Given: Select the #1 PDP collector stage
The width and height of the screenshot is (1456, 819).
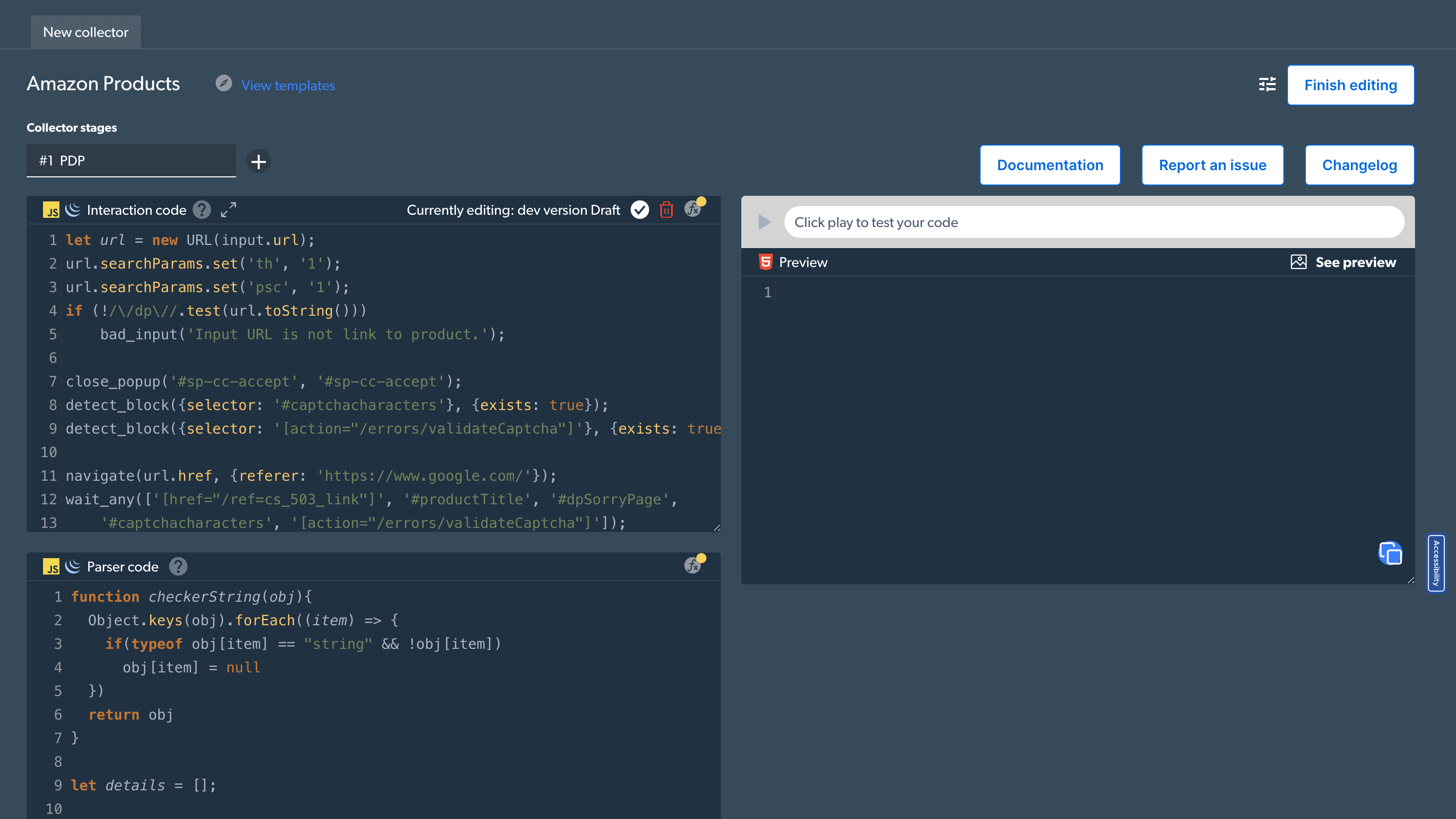Looking at the screenshot, I should coord(131,160).
